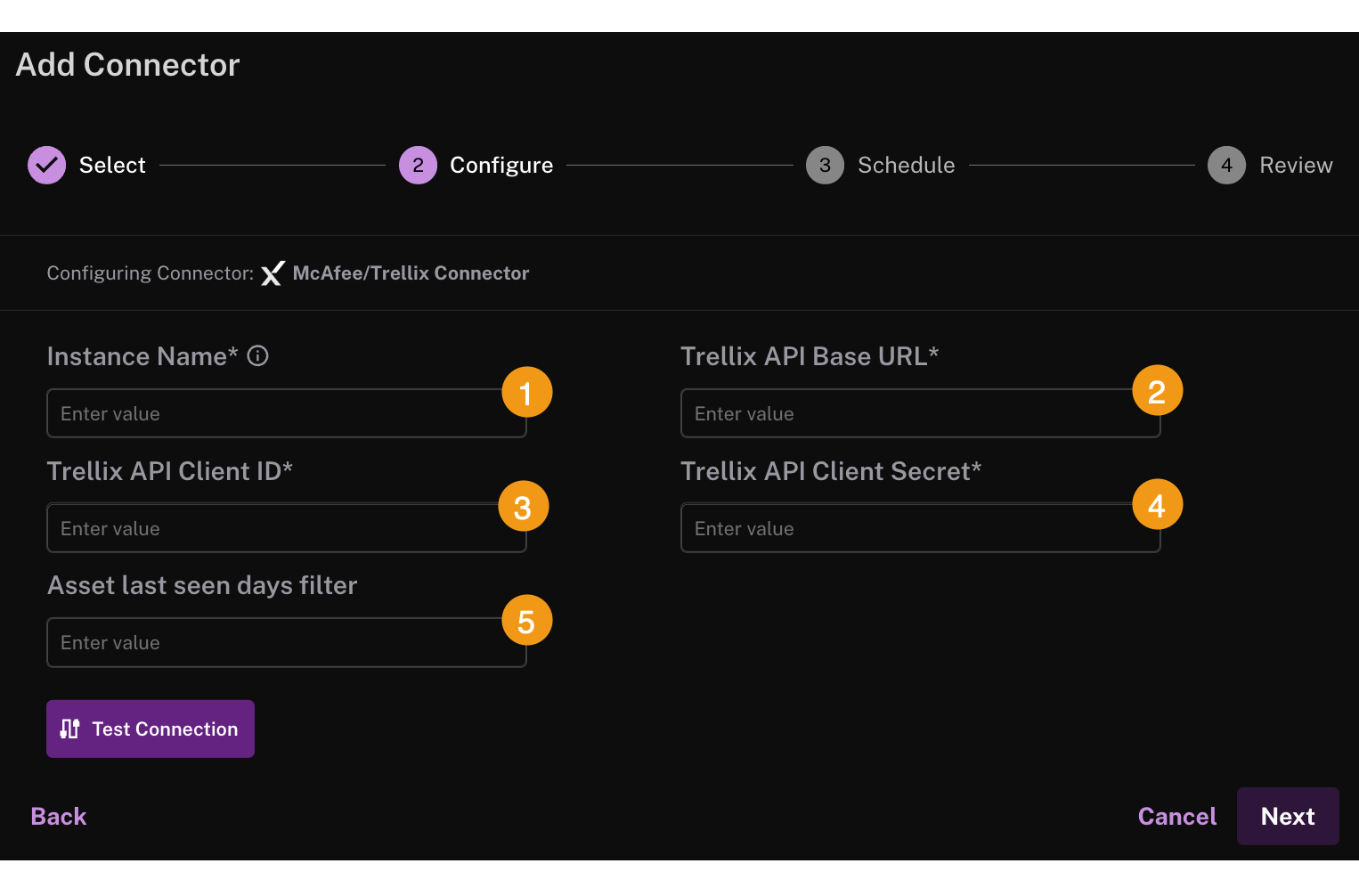
Task: Go back using the Back link
Action: coord(59,816)
